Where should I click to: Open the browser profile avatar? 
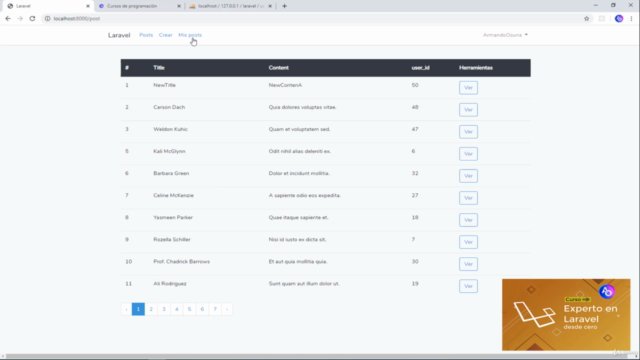619,18
